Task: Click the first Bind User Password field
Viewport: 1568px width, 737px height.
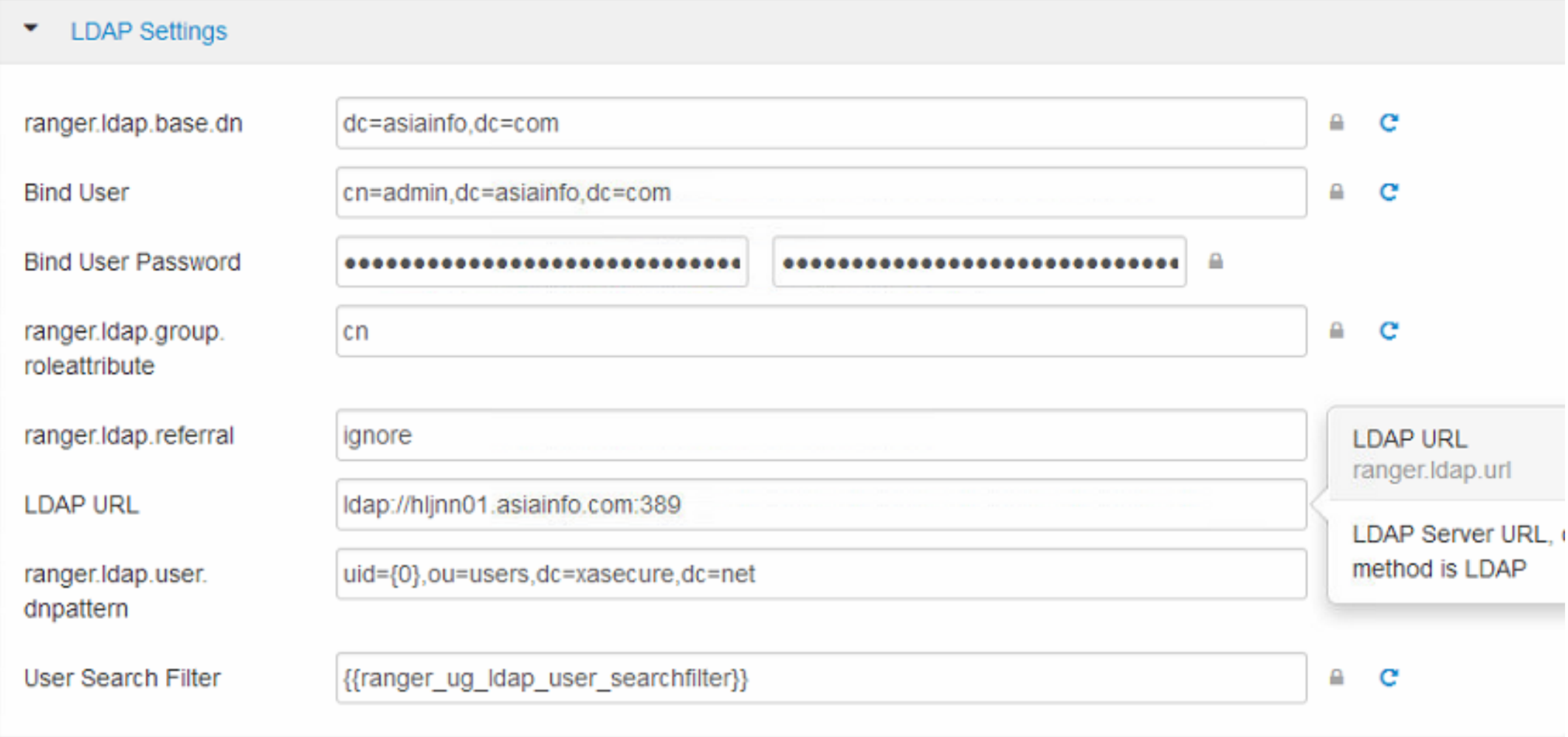Action: tap(542, 261)
